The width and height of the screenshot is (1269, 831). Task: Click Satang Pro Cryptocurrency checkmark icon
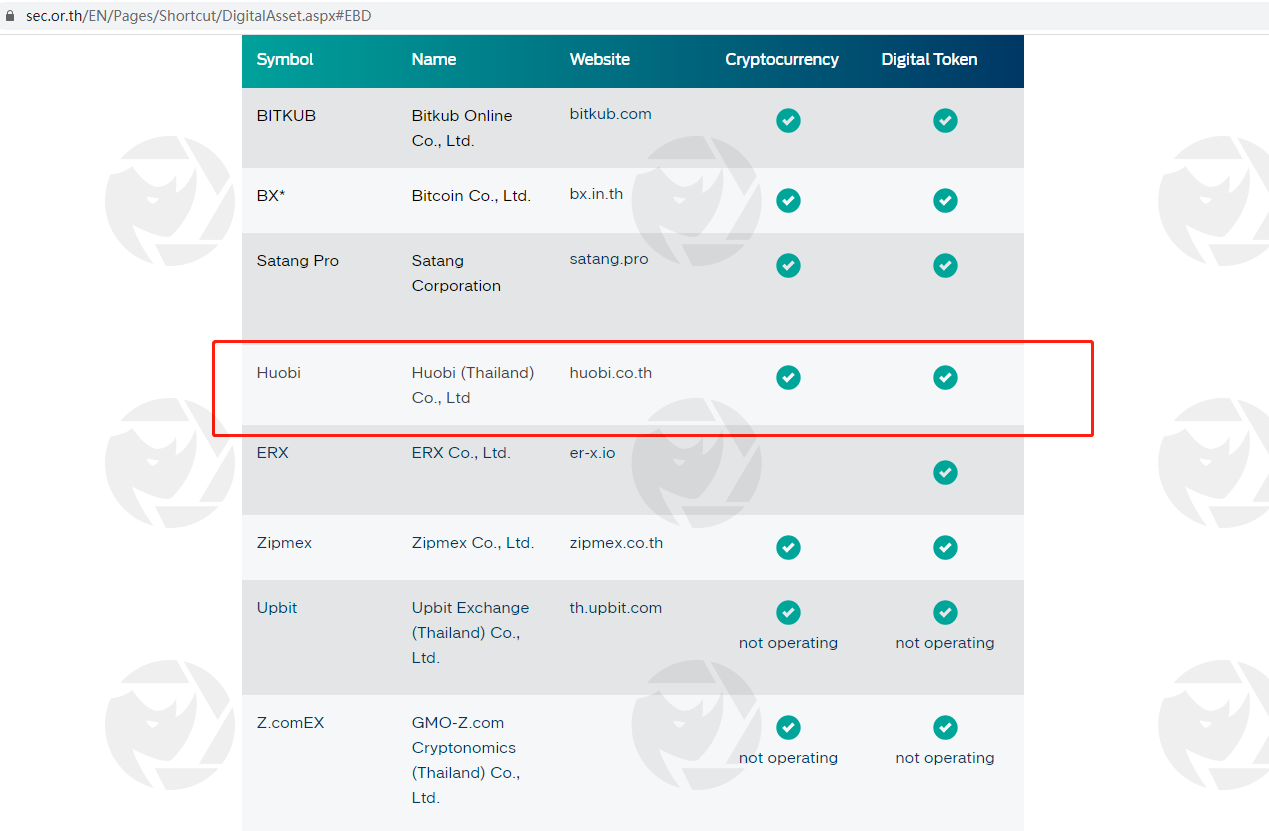(788, 265)
